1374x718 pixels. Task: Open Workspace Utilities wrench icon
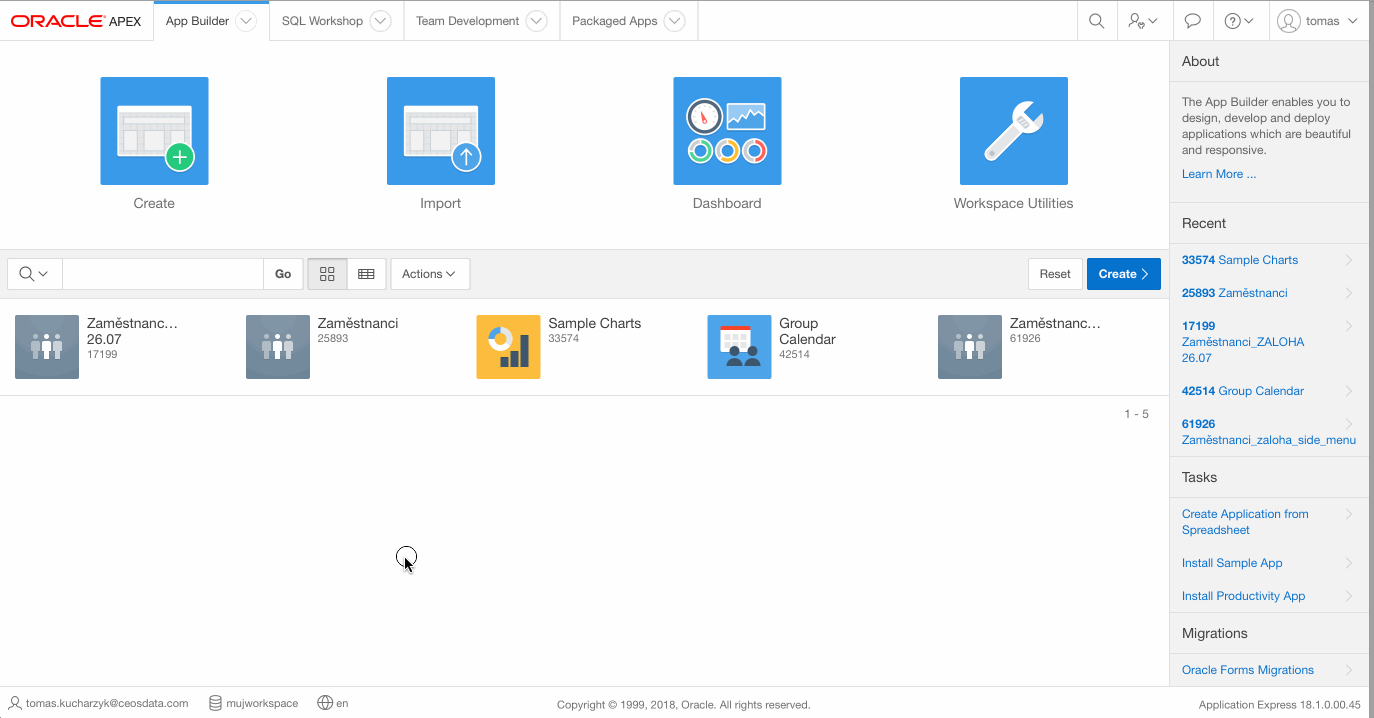pyautogui.click(x=1013, y=131)
